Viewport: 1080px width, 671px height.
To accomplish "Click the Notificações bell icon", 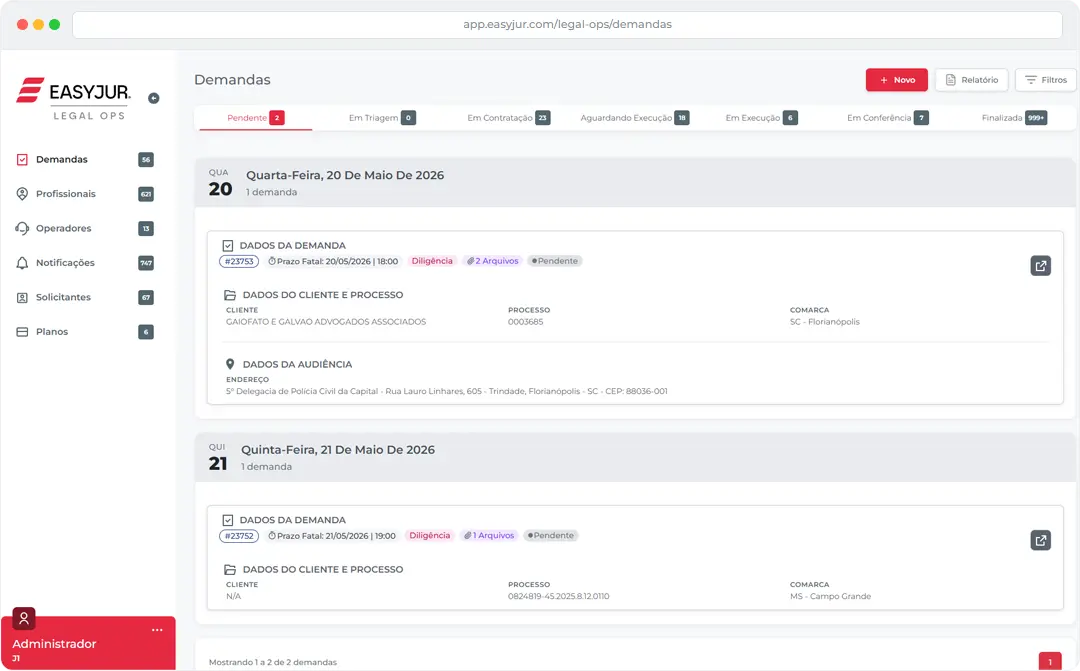I will click(x=22, y=262).
